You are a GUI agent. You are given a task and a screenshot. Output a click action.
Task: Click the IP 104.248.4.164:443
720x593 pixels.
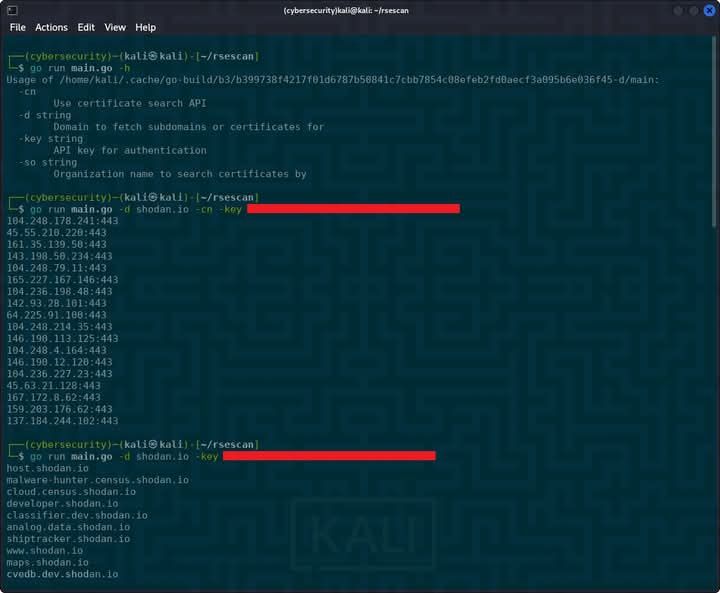click(56, 350)
